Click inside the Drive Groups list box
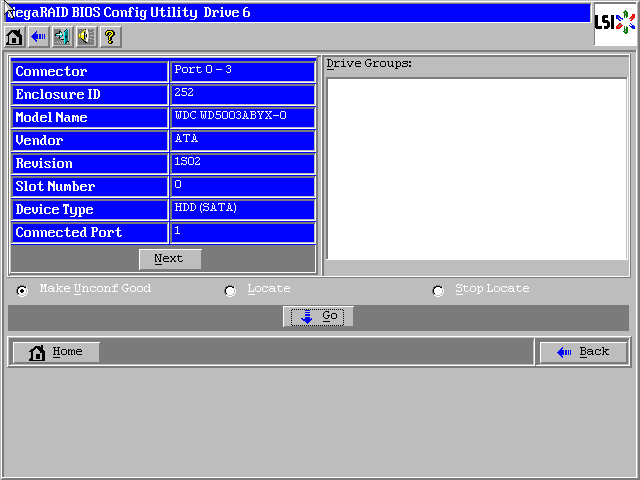 pos(477,169)
